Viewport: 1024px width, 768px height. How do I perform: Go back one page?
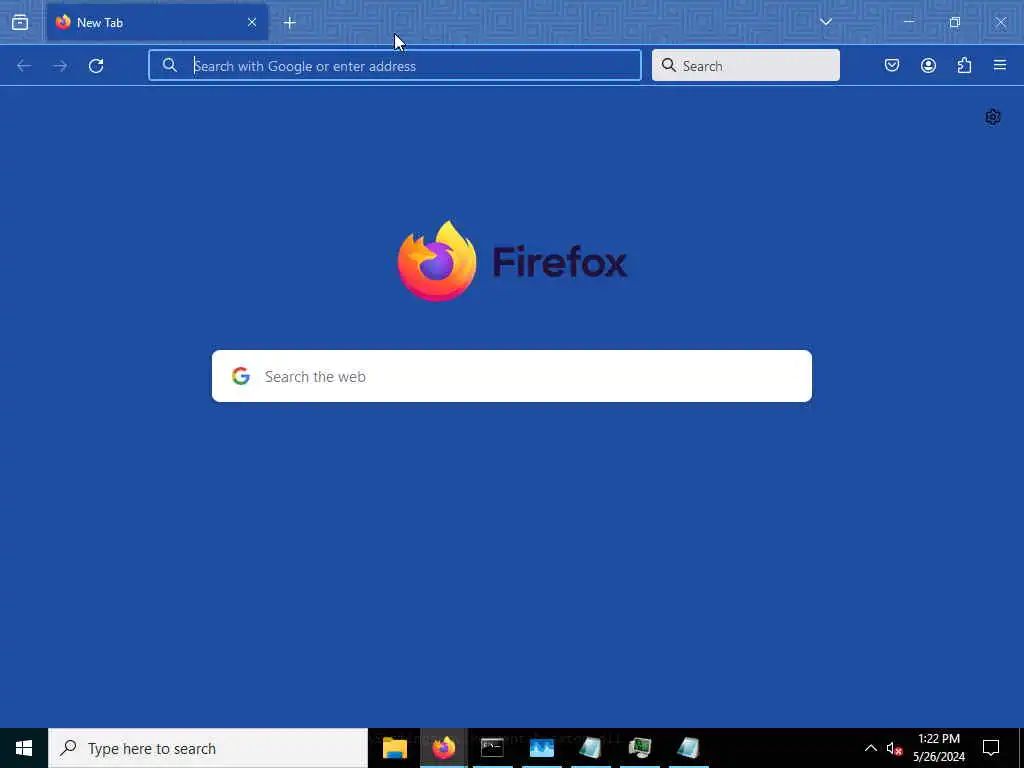pyautogui.click(x=24, y=66)
